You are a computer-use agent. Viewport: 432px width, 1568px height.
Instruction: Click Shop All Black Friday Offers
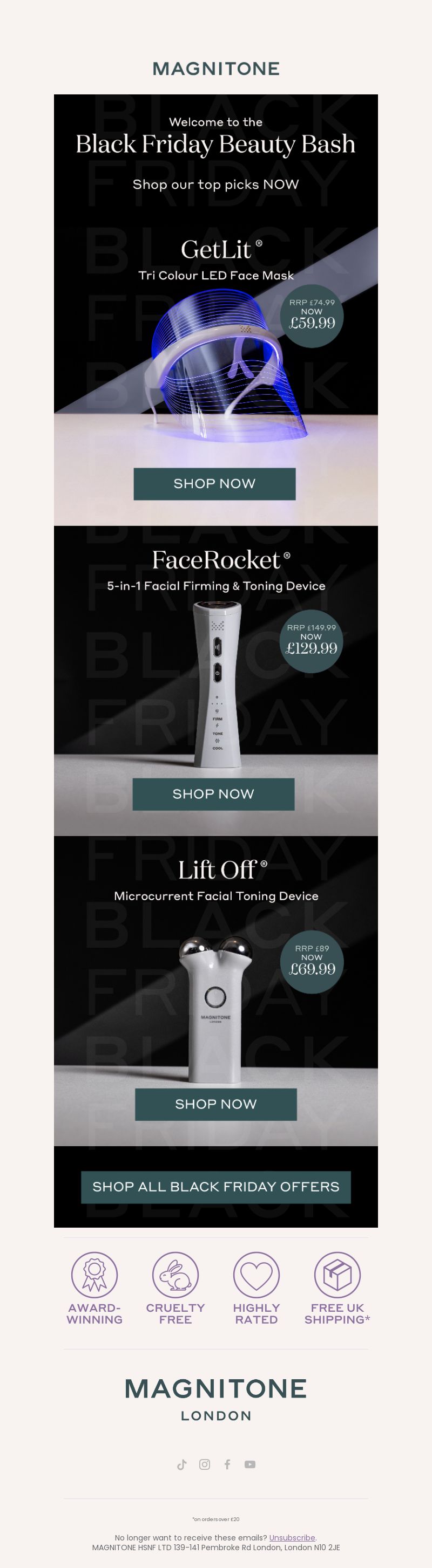(215, 1187)
